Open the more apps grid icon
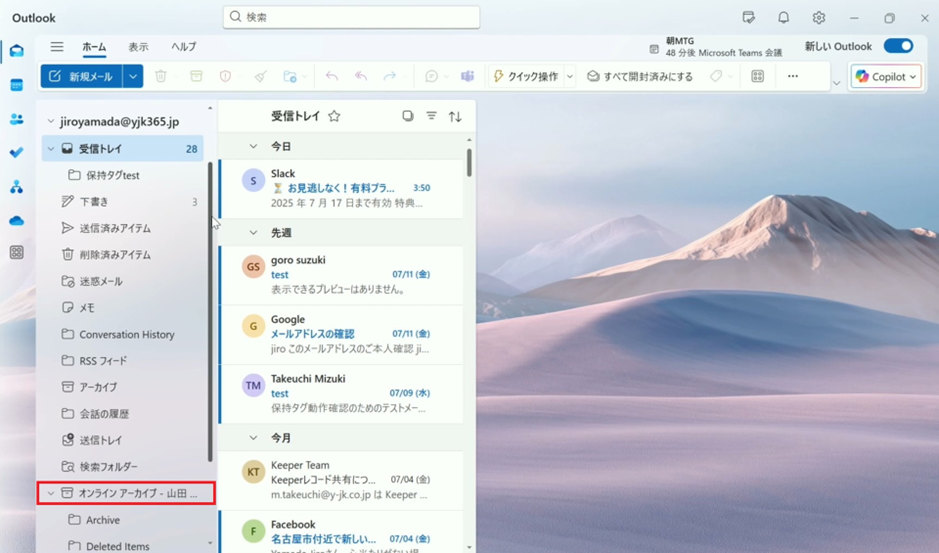 click(17, 252)
